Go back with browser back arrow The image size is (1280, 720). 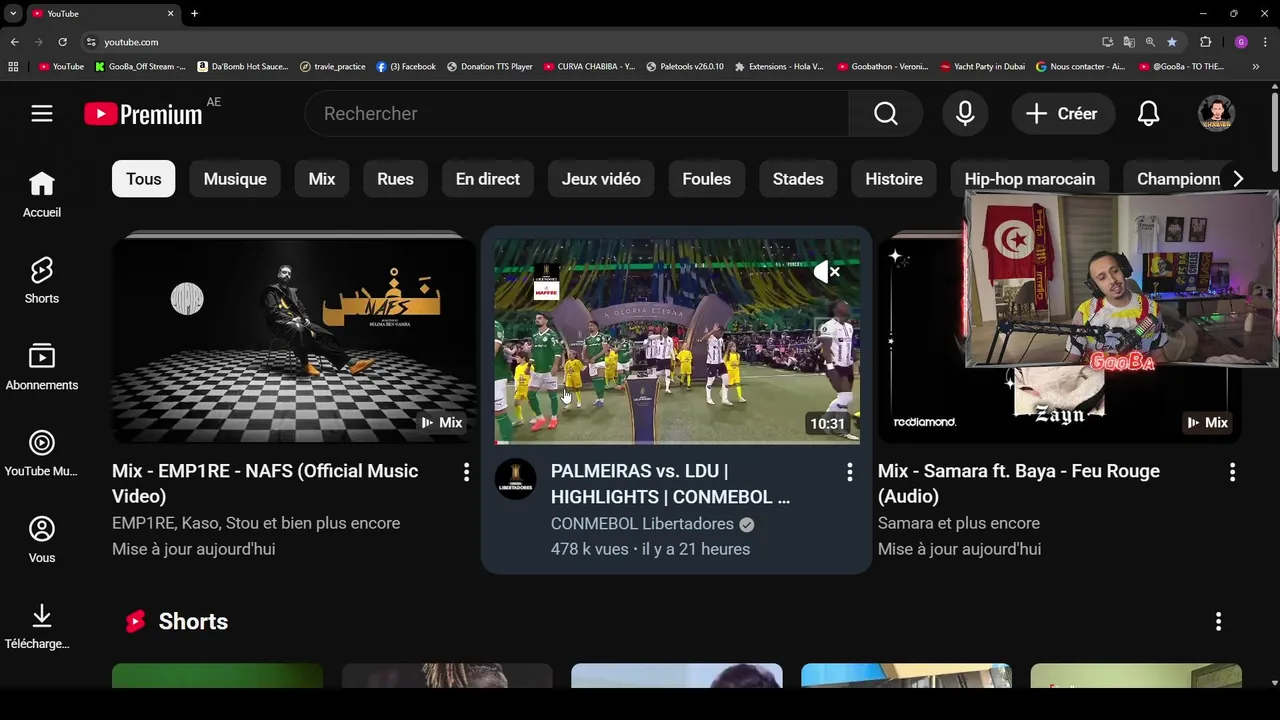pos(14,42)
